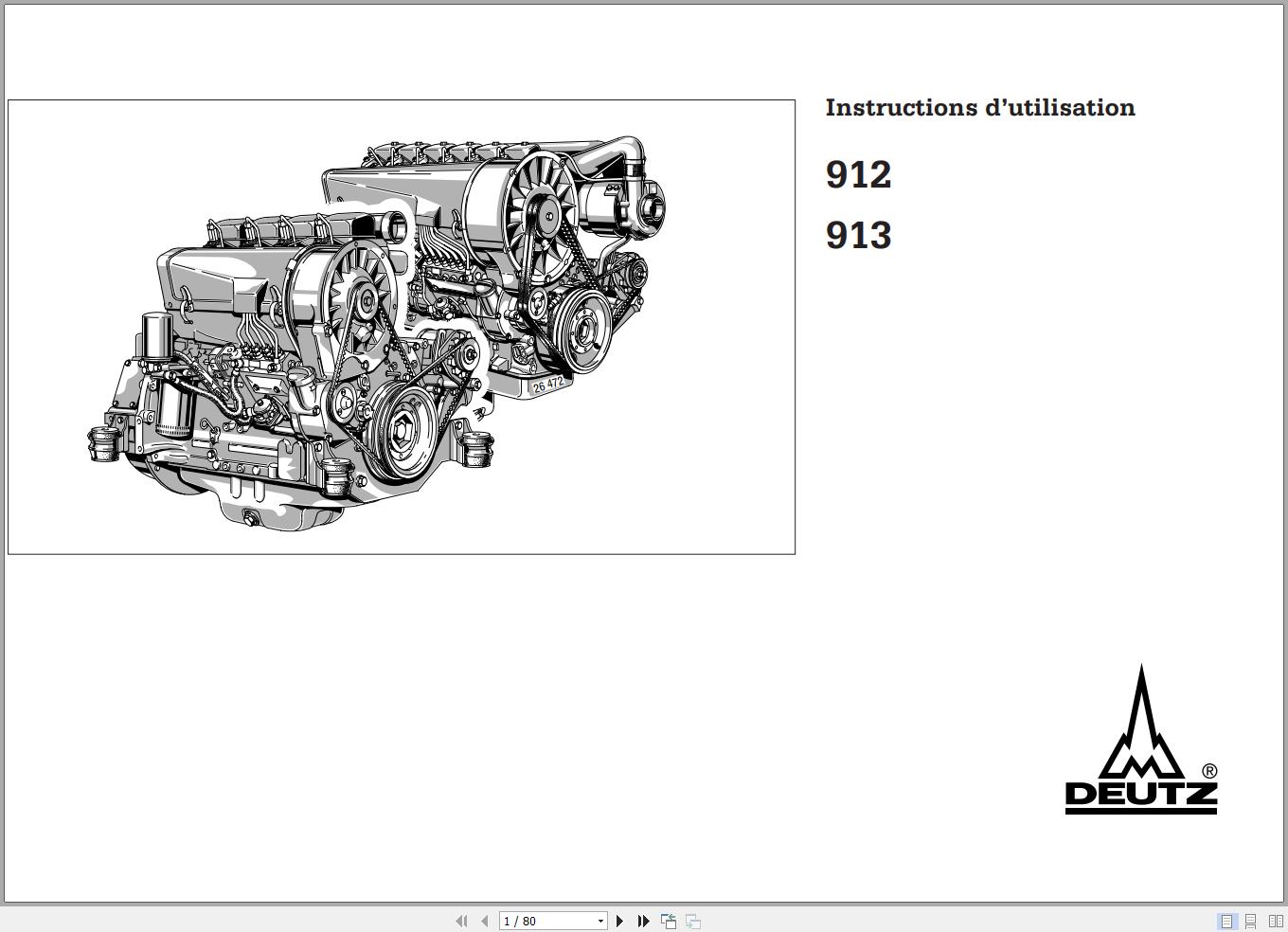Click the 'Instructions d'utilisation' title text
1288x932 pixels.
pyautogui.click(x=980, y=108)
